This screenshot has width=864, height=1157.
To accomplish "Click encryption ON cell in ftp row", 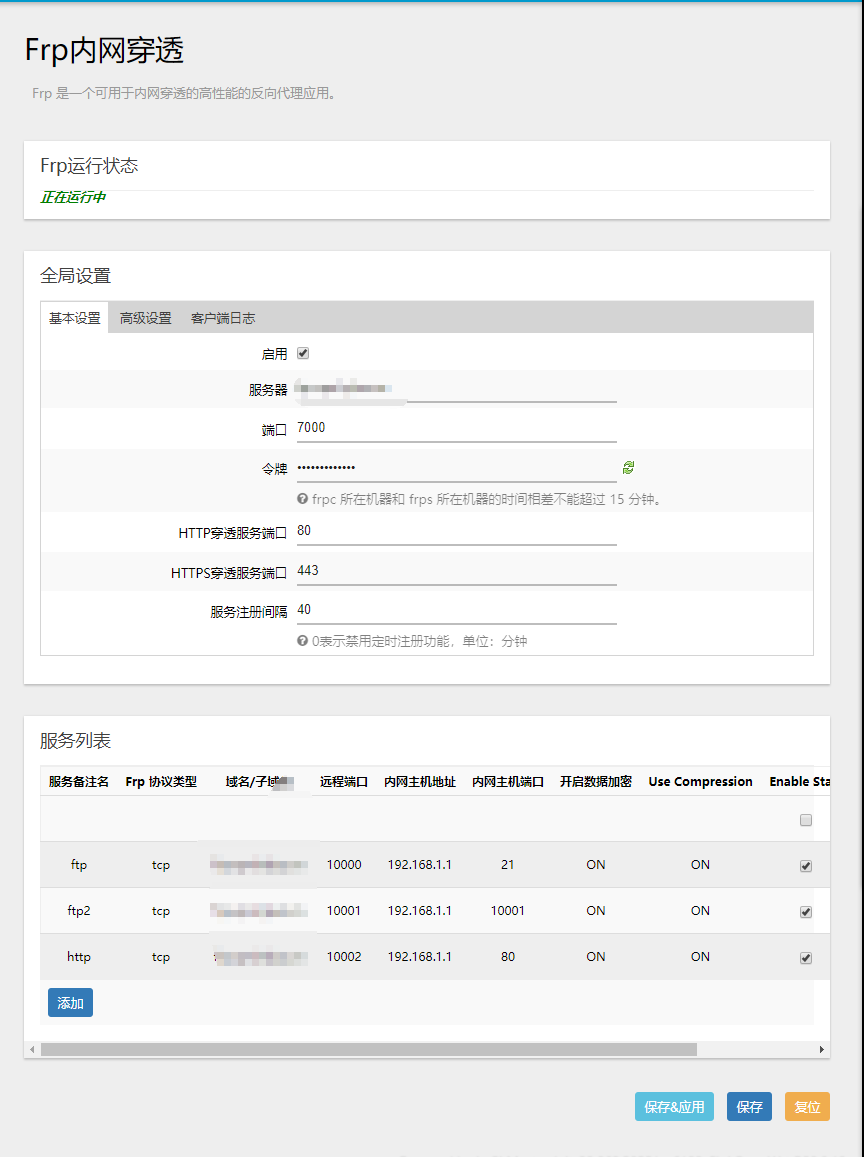I will click(595, 865).
